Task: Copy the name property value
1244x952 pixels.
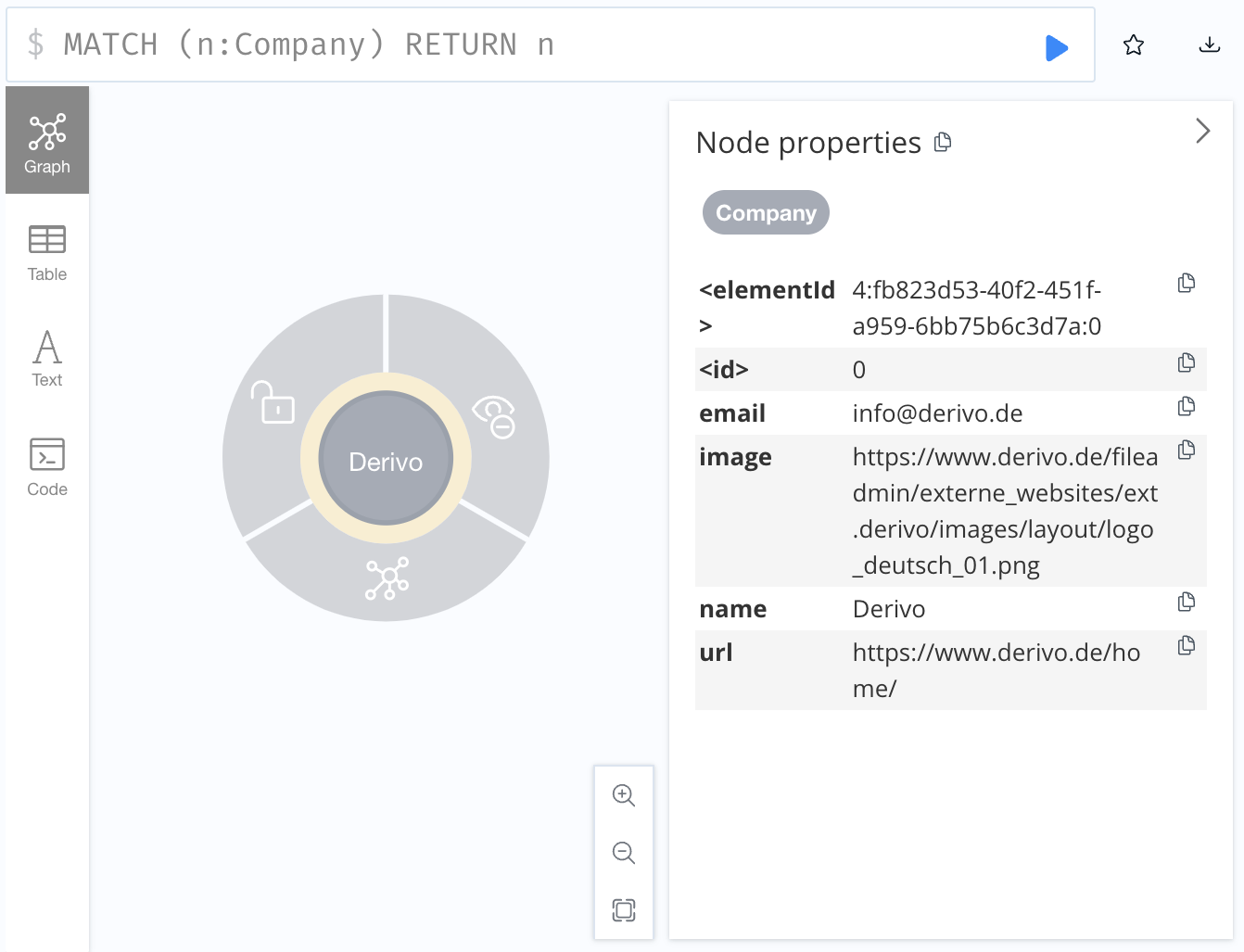Action: coord(1186,603)
